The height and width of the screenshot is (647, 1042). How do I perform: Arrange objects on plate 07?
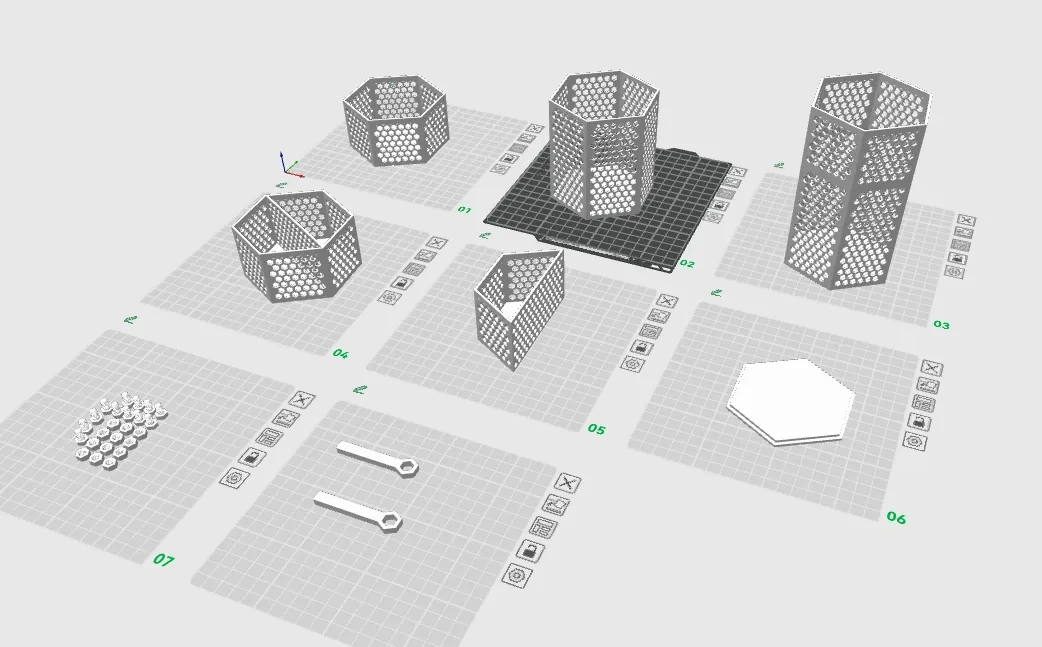click(x=270, y=436)
